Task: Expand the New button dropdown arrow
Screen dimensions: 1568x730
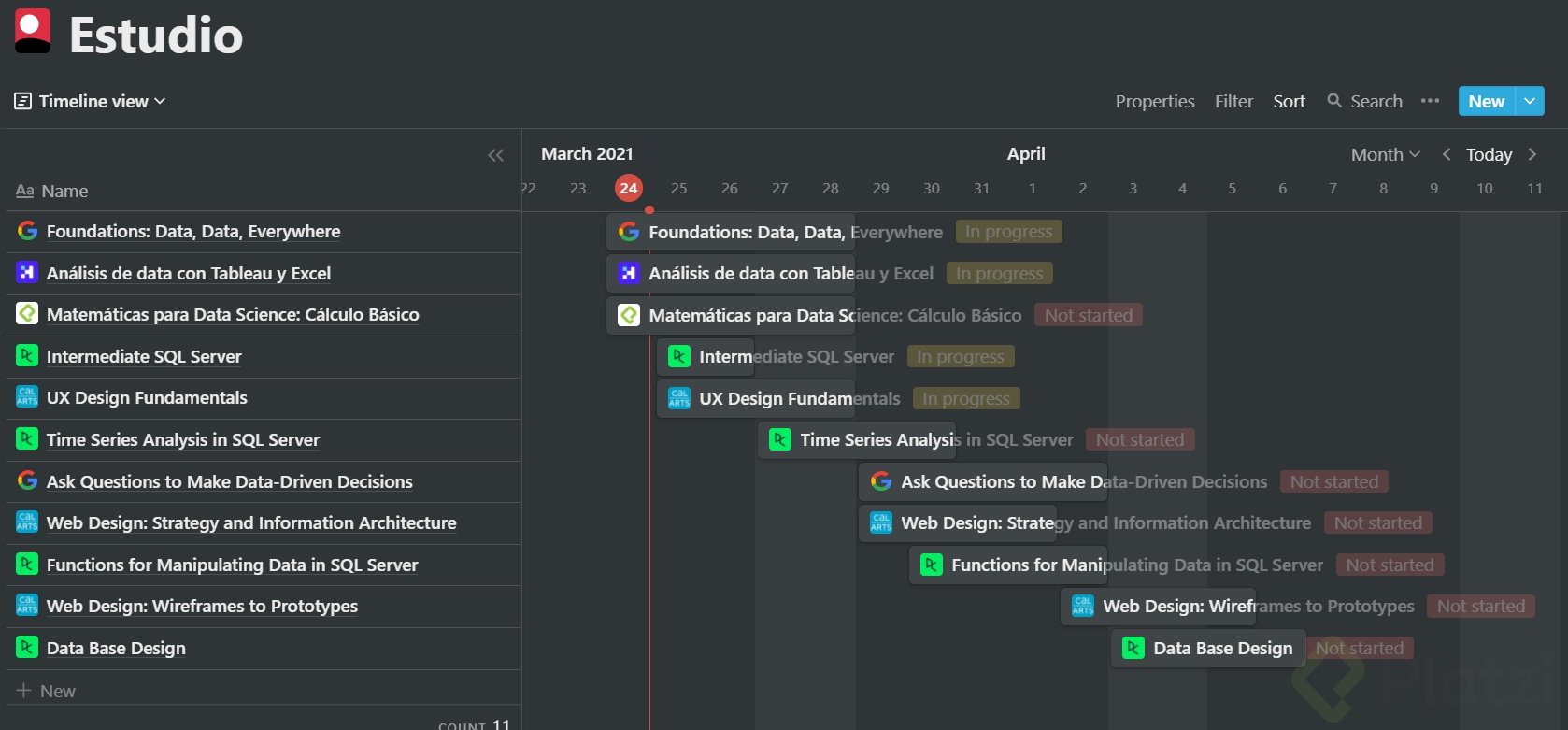Action: click(1530, 101)
